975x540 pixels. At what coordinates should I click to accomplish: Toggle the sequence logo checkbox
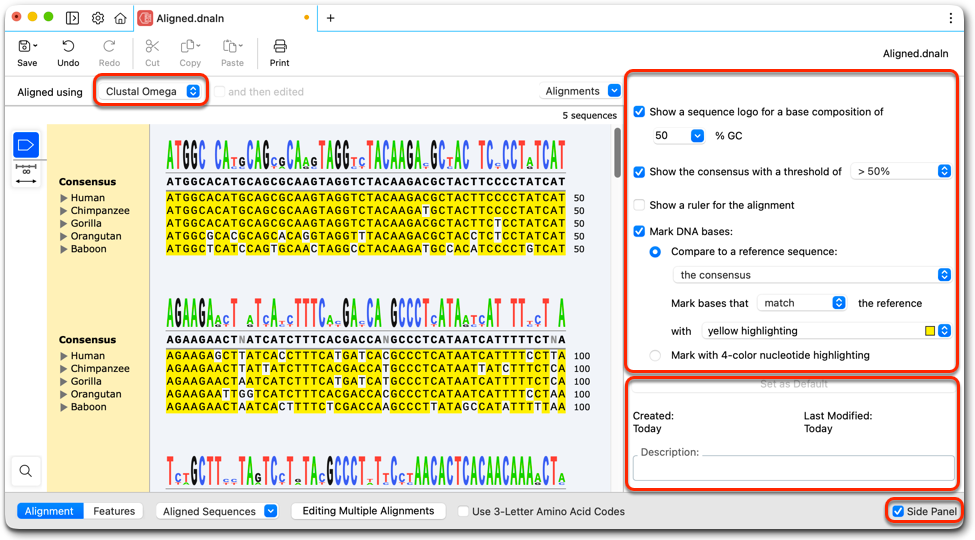639,112
